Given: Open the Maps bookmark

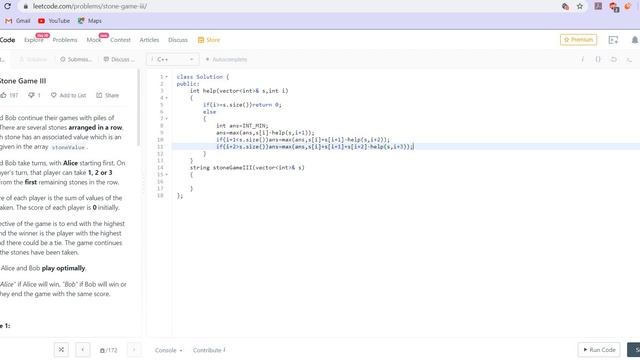Looking at the screenshot, I should pos(90,20).
